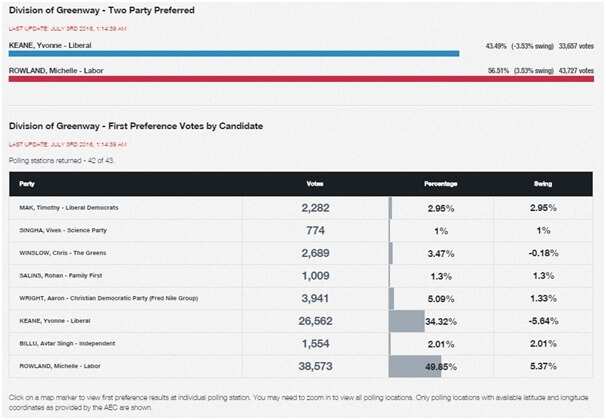
Task: Click the blue Liberal two-party preferred bar
Action: pos(234,54)
